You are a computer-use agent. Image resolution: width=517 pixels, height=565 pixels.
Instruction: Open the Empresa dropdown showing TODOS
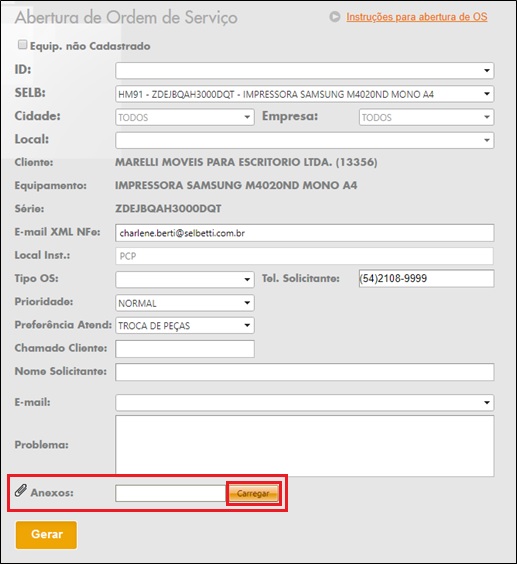tap(426, 117)
